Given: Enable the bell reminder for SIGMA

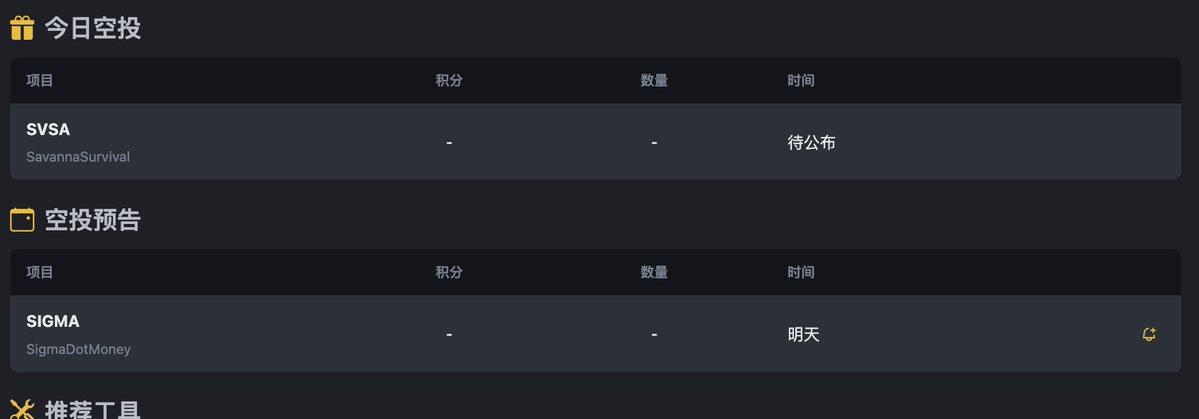Looking at the screenshot, I should (1149, 335).
